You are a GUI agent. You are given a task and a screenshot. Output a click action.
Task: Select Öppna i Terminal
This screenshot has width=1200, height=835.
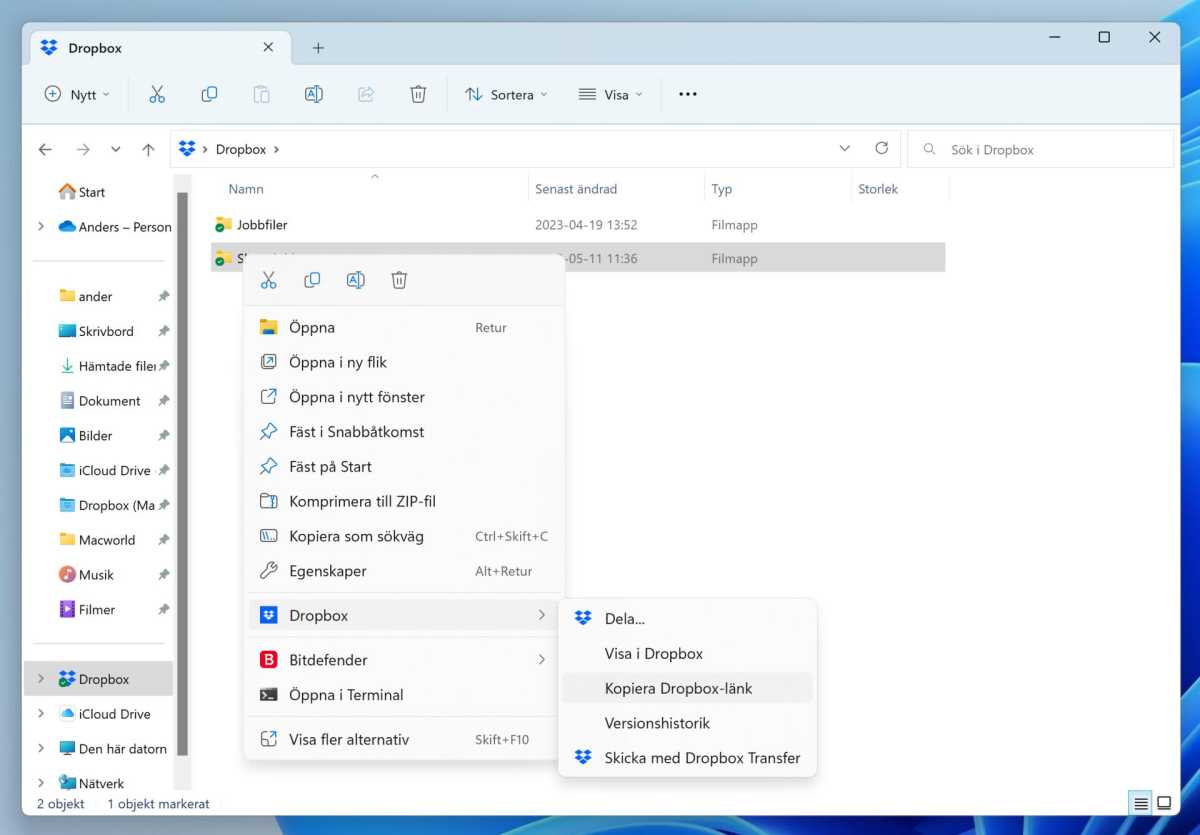click(404, 695)
